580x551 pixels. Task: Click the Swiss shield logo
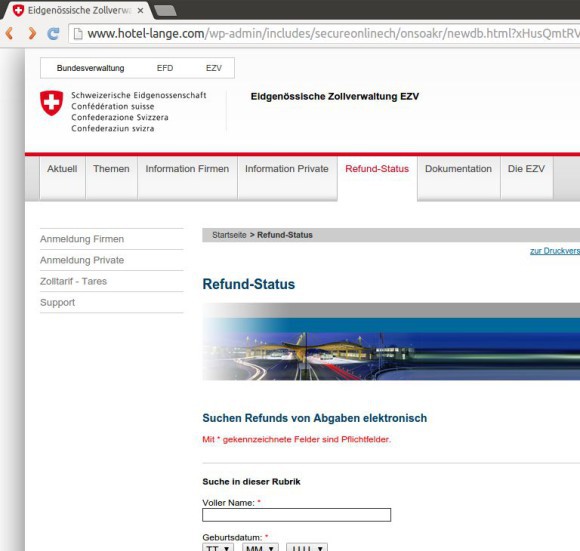51,103
